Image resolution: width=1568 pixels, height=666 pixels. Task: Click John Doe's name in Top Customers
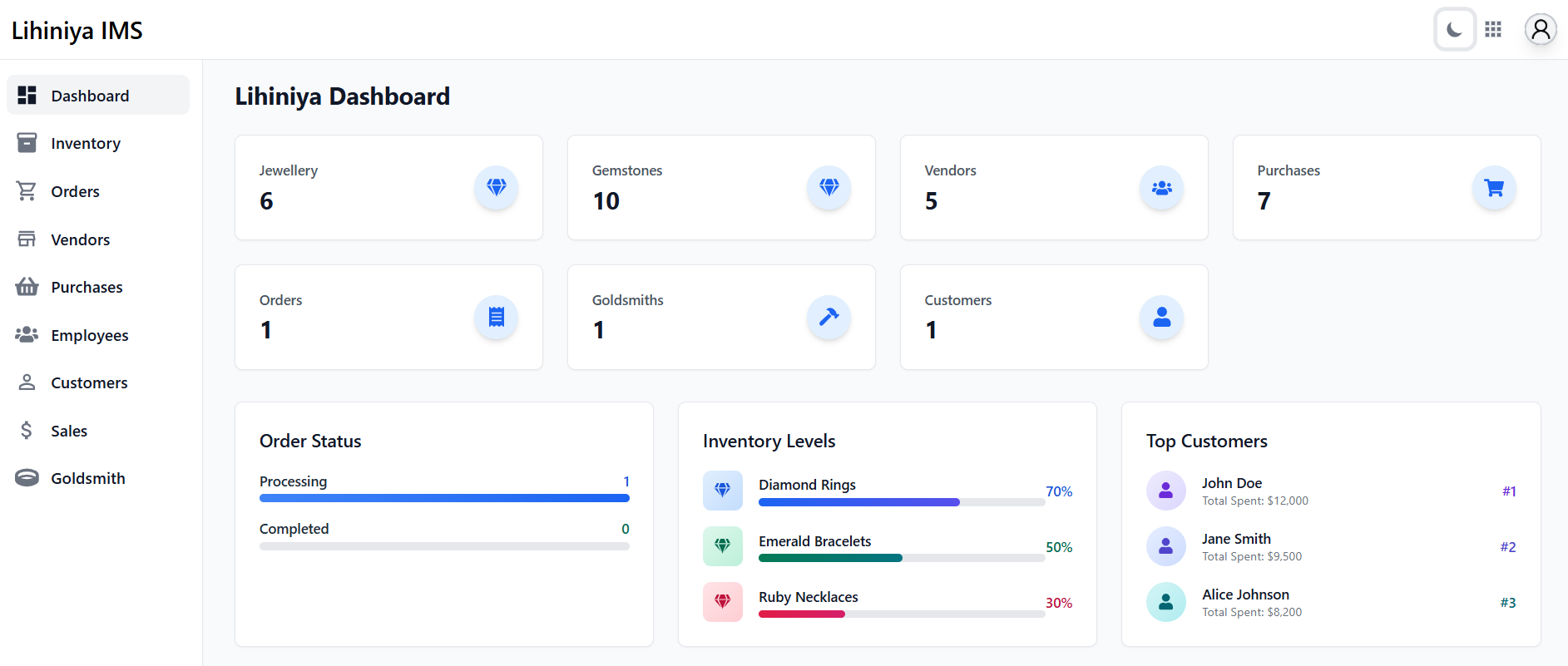tap(1232, 483)
